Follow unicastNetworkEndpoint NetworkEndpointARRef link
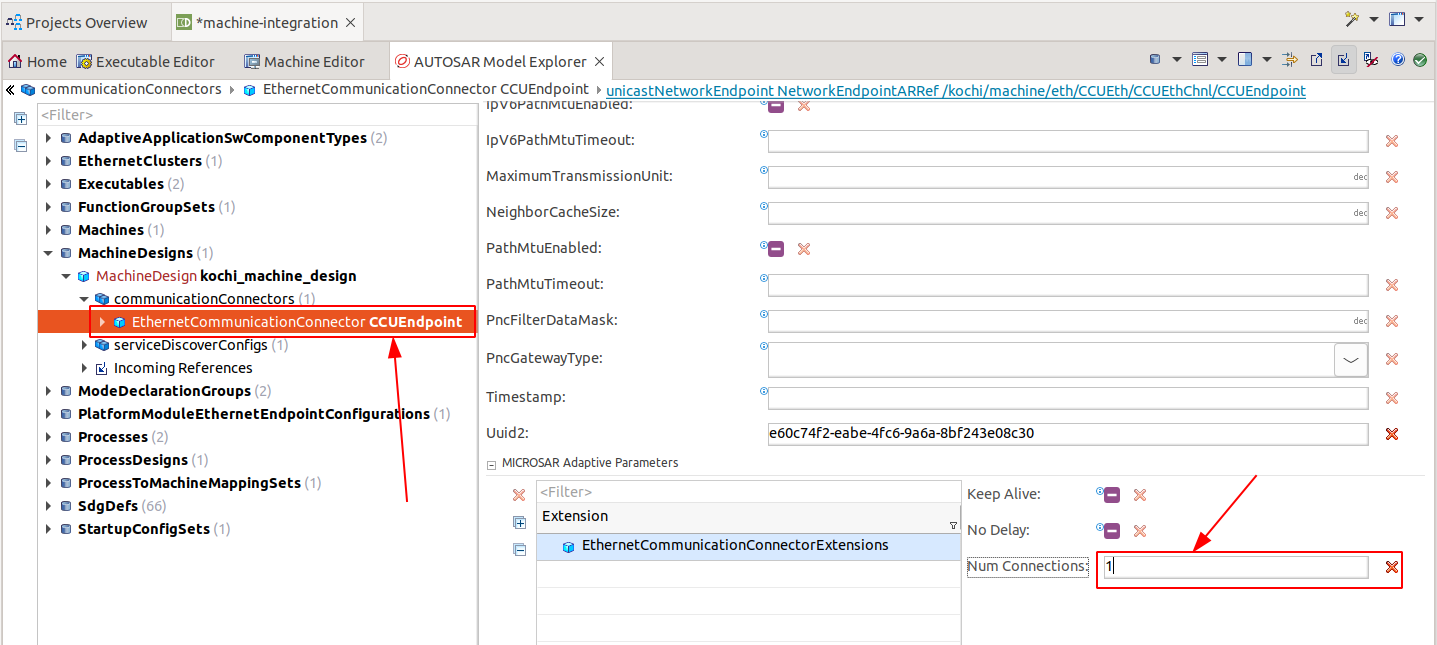The width and height of the screenshot is (1437, 645). pos(956,90)
